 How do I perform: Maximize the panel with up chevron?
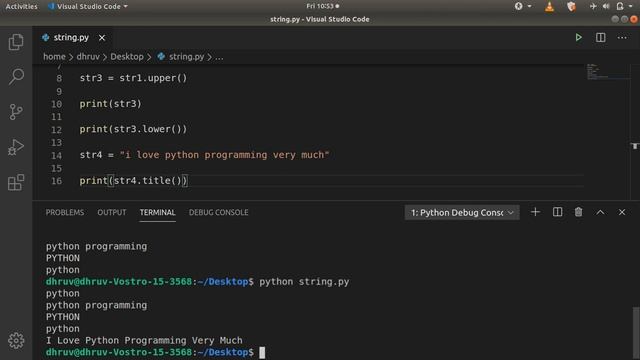[600, 212]
